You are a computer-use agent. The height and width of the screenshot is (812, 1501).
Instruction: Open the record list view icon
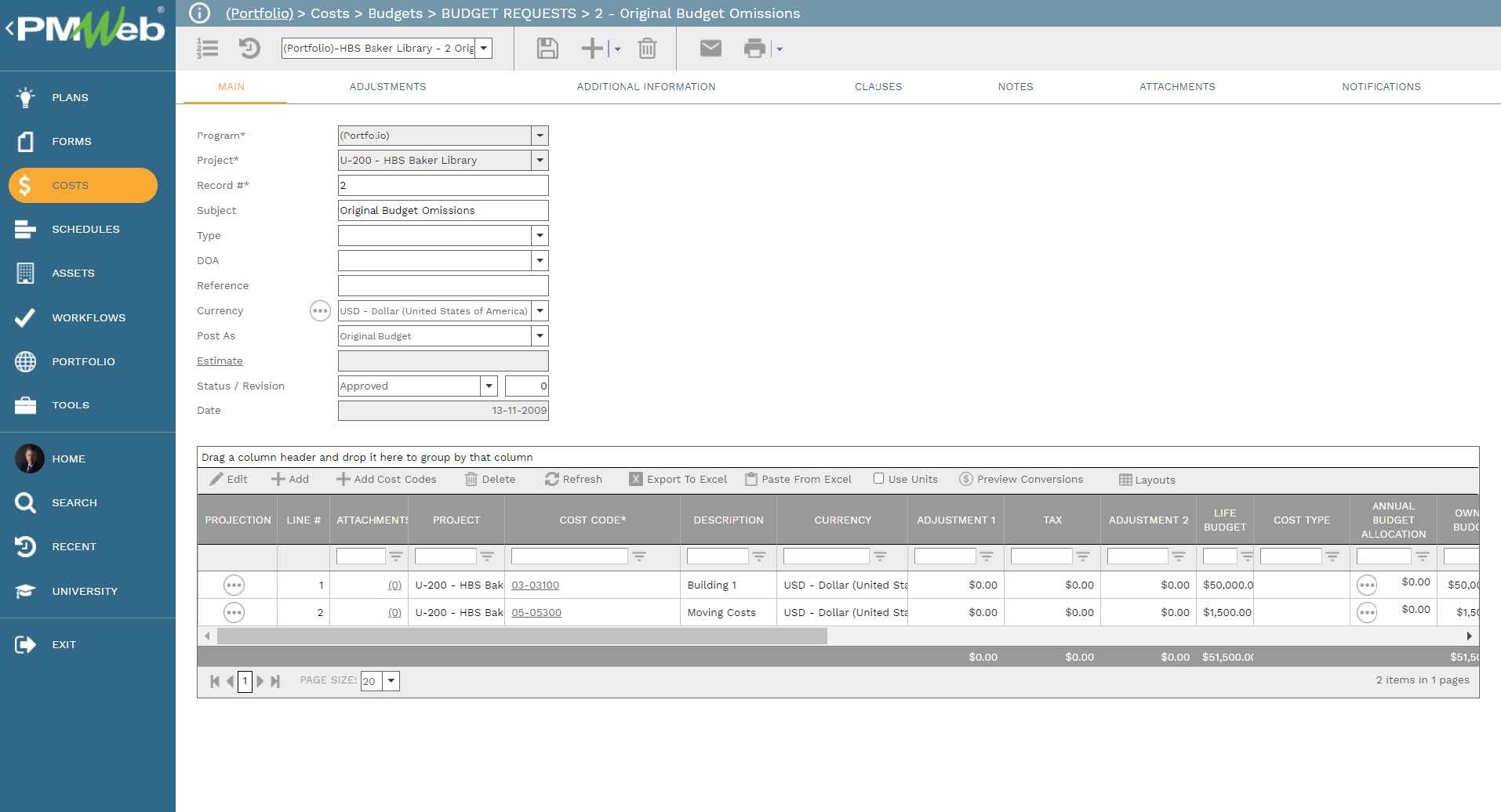(207, 49)
